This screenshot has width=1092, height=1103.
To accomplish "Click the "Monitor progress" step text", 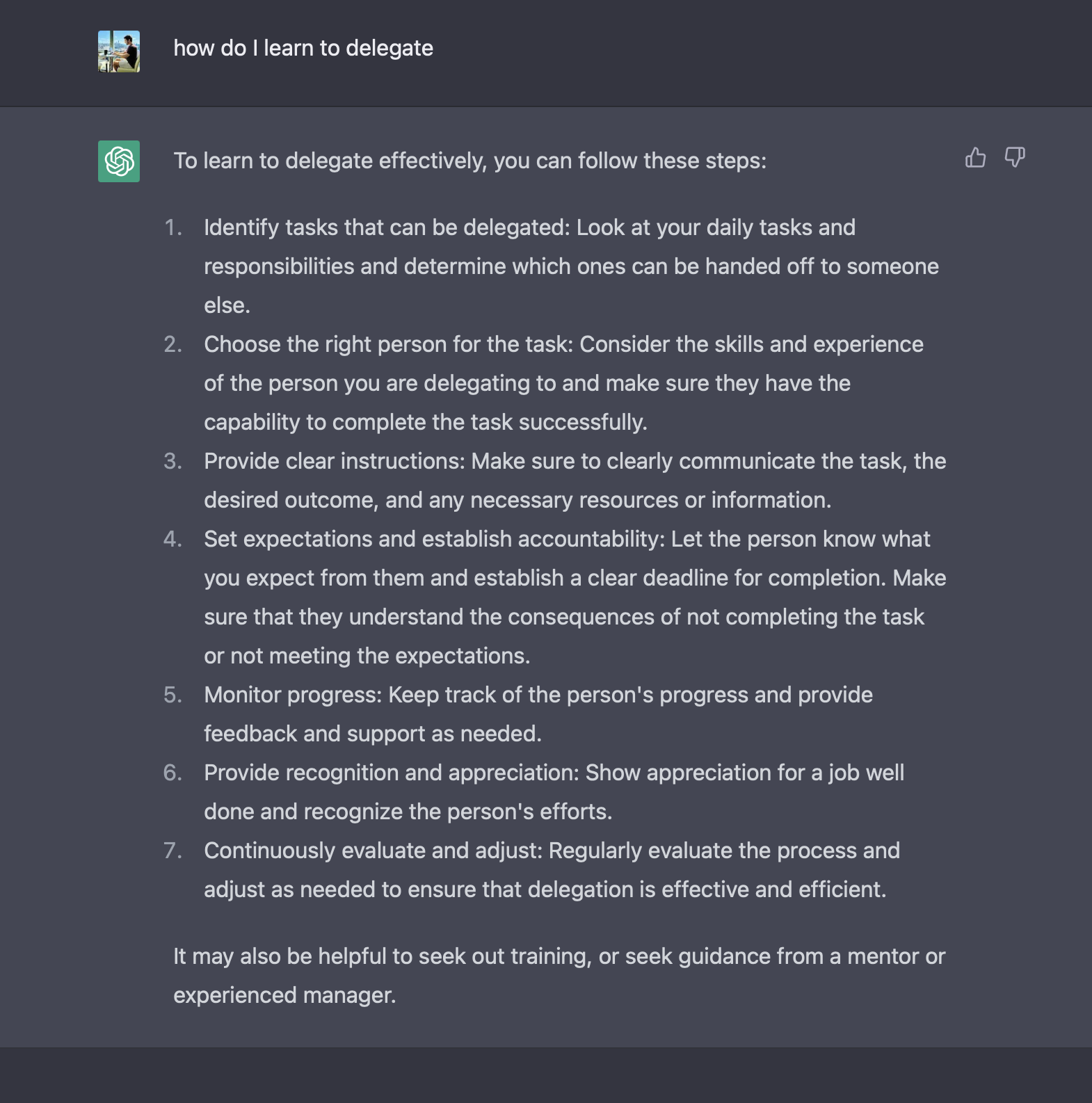I will (538, 695).
